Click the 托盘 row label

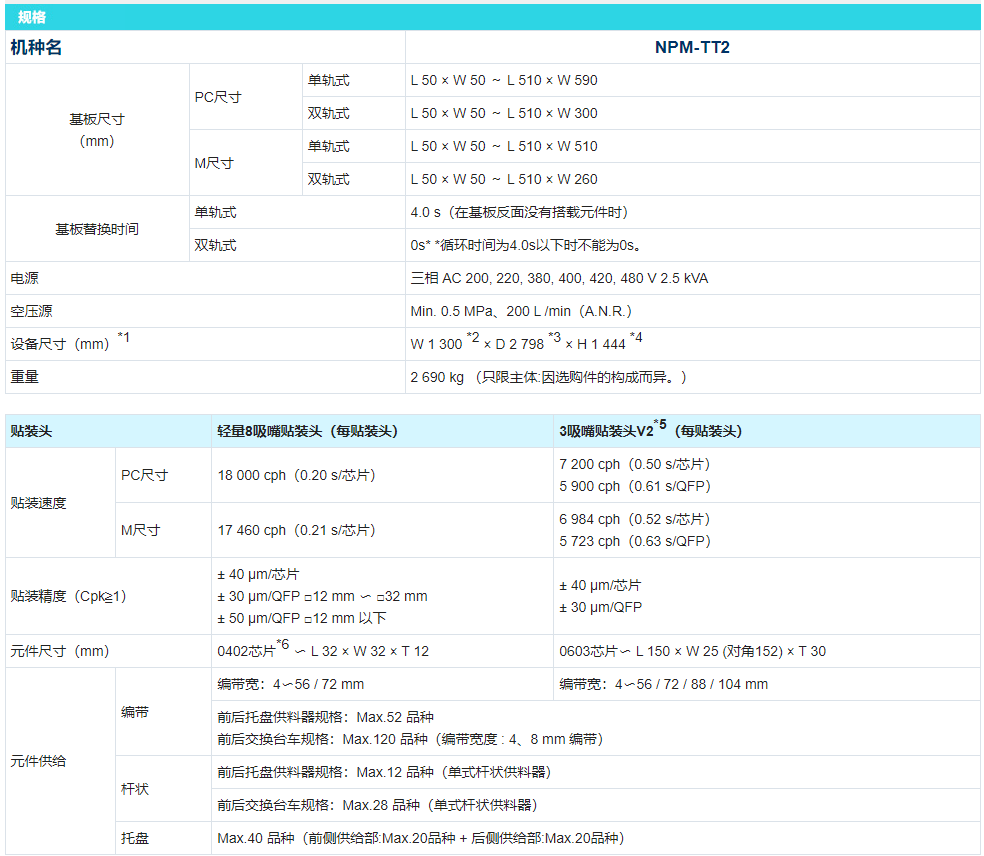[135, 838]
